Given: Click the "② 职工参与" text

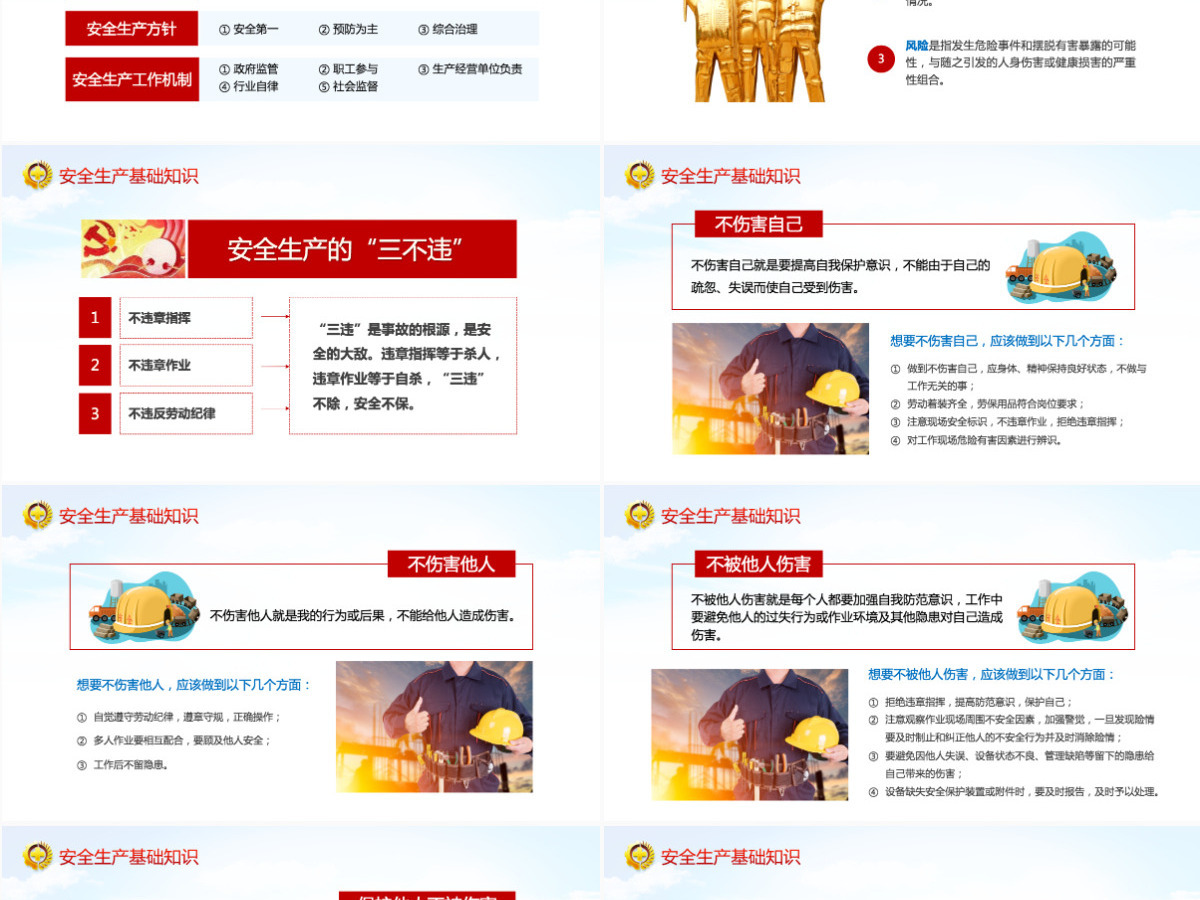Looking at the screenshot, I should click(348, 69).
